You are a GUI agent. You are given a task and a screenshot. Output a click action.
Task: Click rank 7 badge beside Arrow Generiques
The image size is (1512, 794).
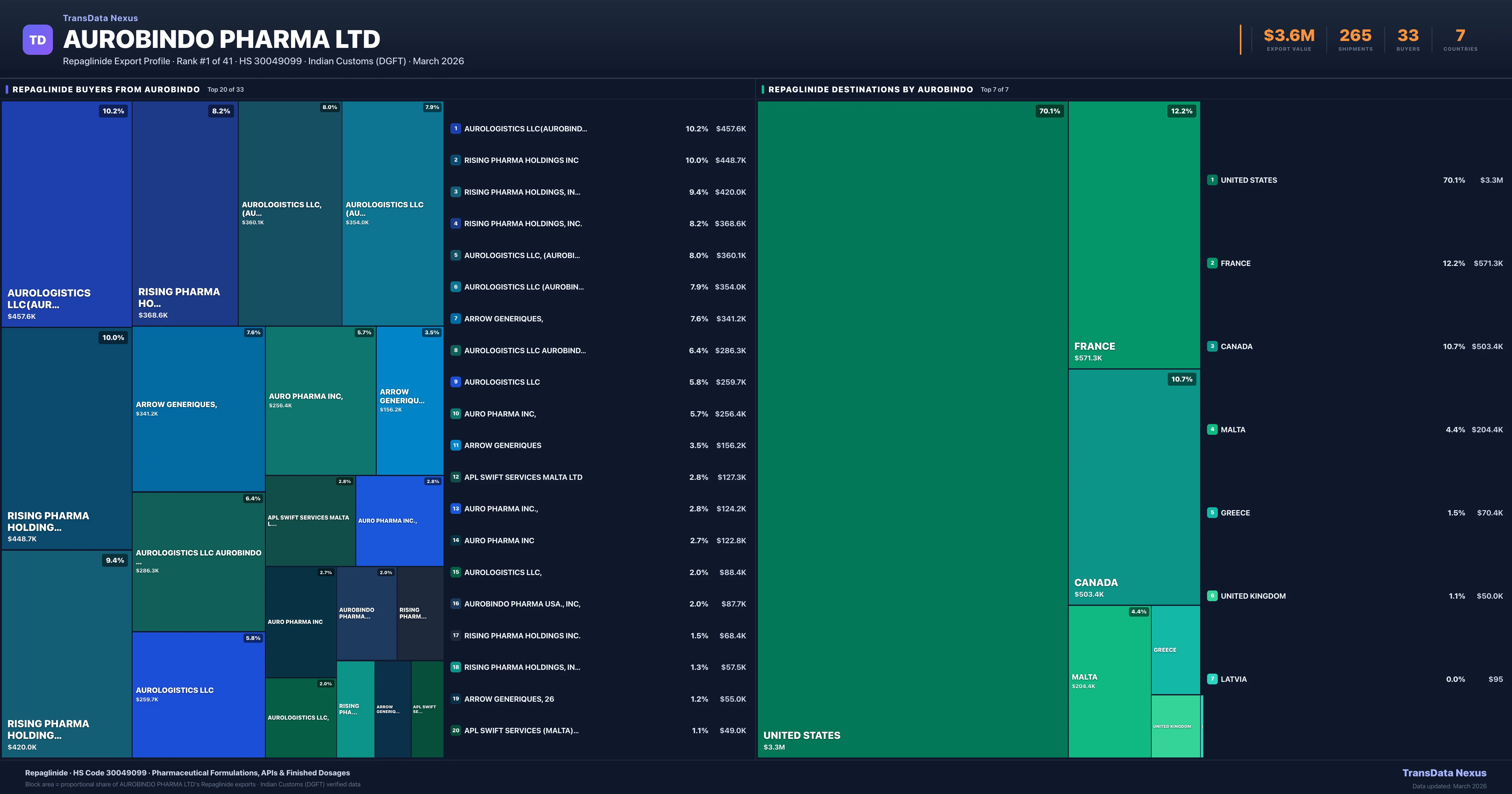[455, 319]
